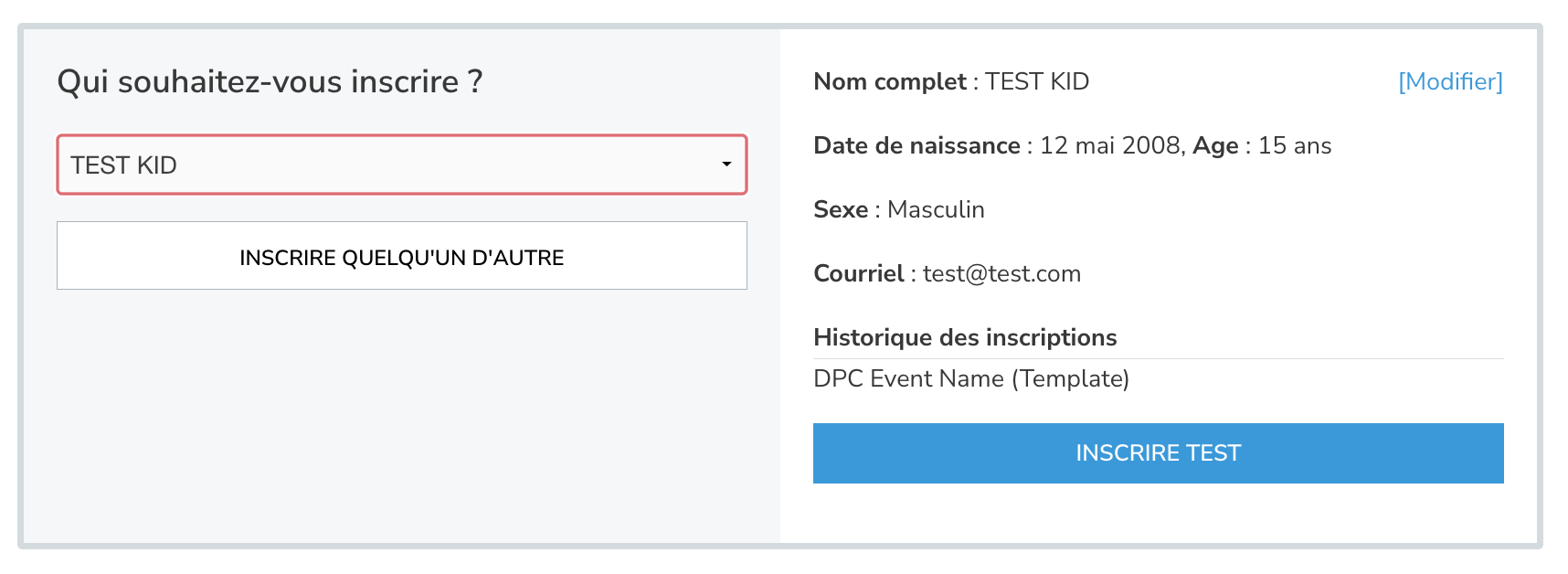Click the birth date 12 mai 2008
The image size is (1568, 574).
1109,145
